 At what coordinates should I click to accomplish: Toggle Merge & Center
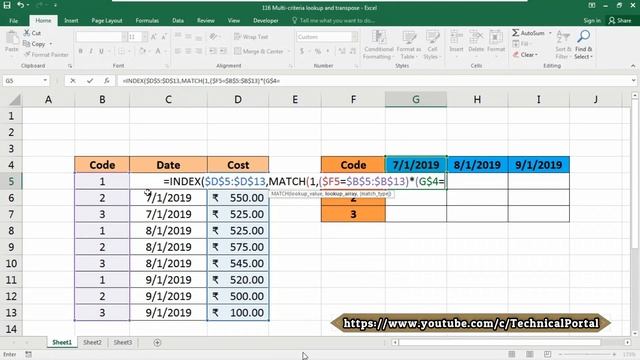(x=259, y=51)
